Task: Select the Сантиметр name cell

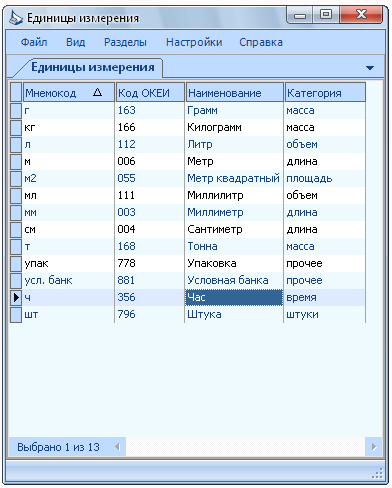Action: [x=234, y=229]
